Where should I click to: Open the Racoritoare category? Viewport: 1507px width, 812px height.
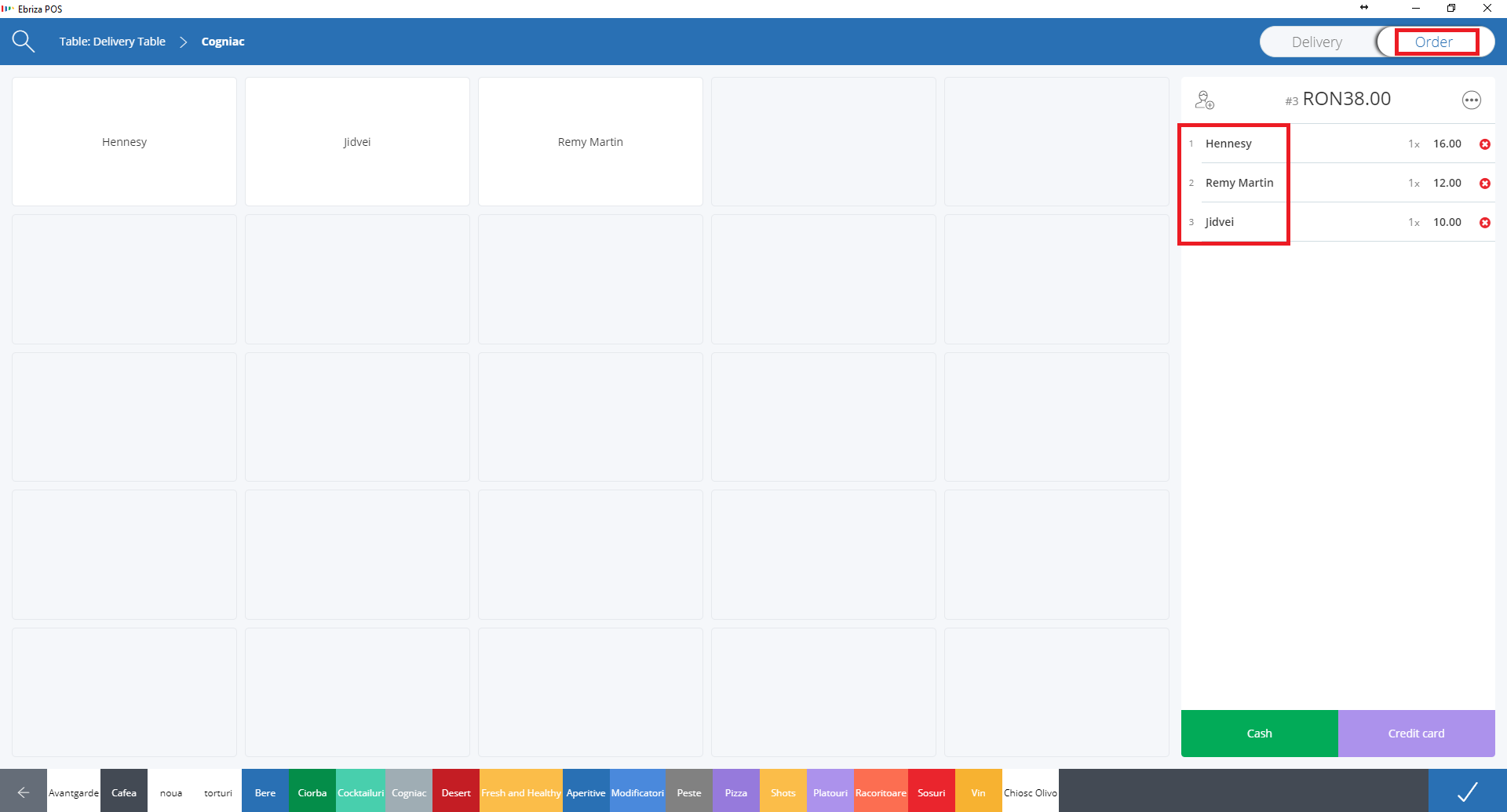point(881,792)
